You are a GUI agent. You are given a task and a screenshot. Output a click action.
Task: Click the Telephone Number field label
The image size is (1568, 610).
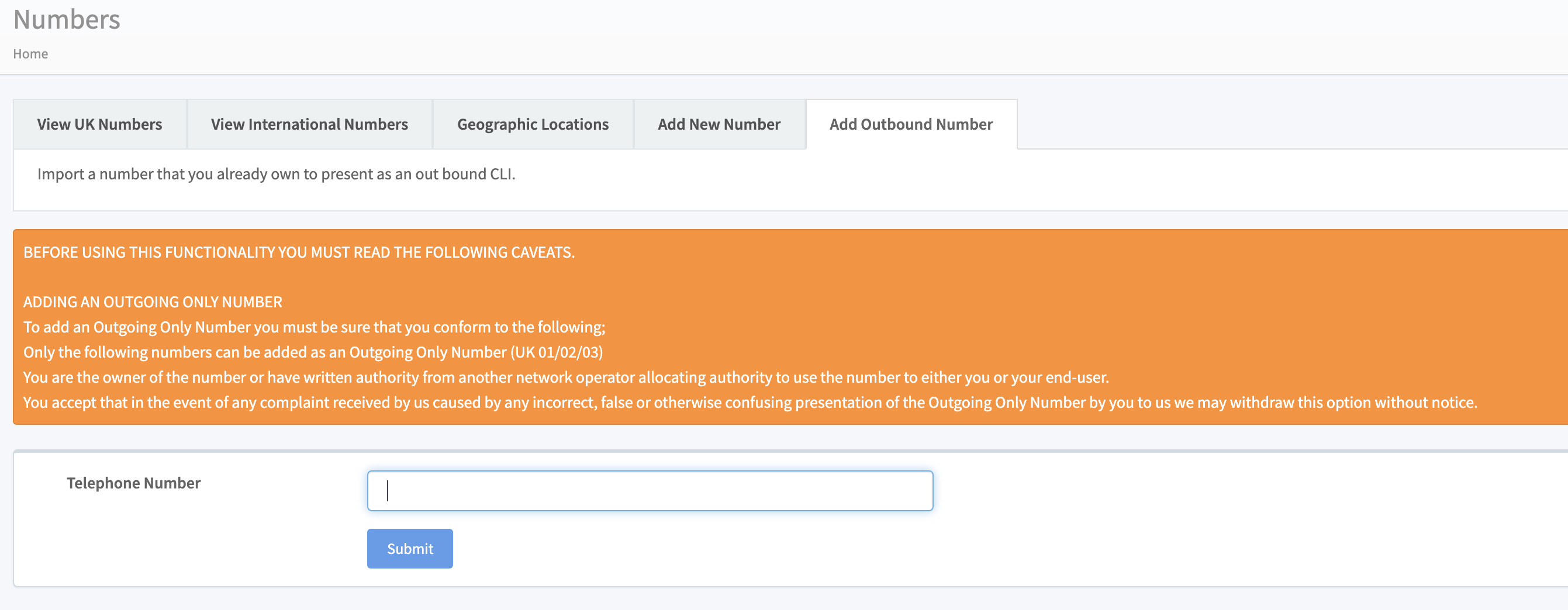133,483
